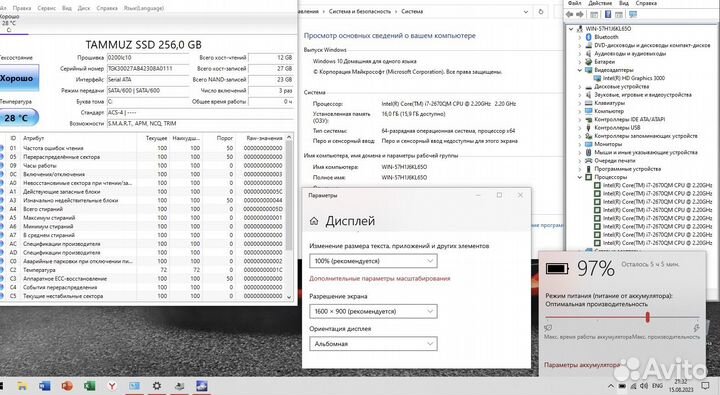Click the volume speaker icon in system tray
The height and width of the screenshot is (395, 720).
coord(644,386)
